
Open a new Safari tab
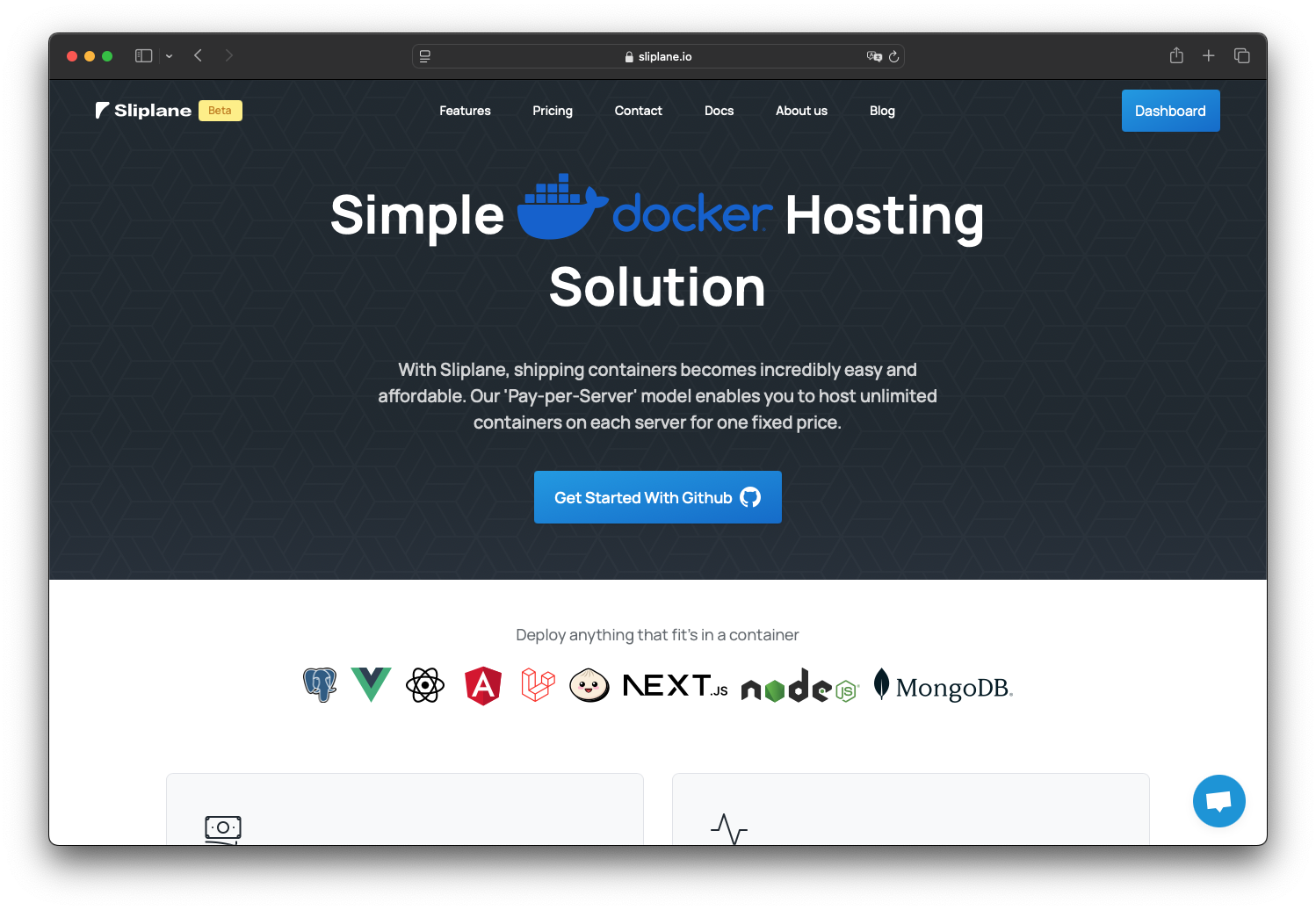tap(1209, 55)
